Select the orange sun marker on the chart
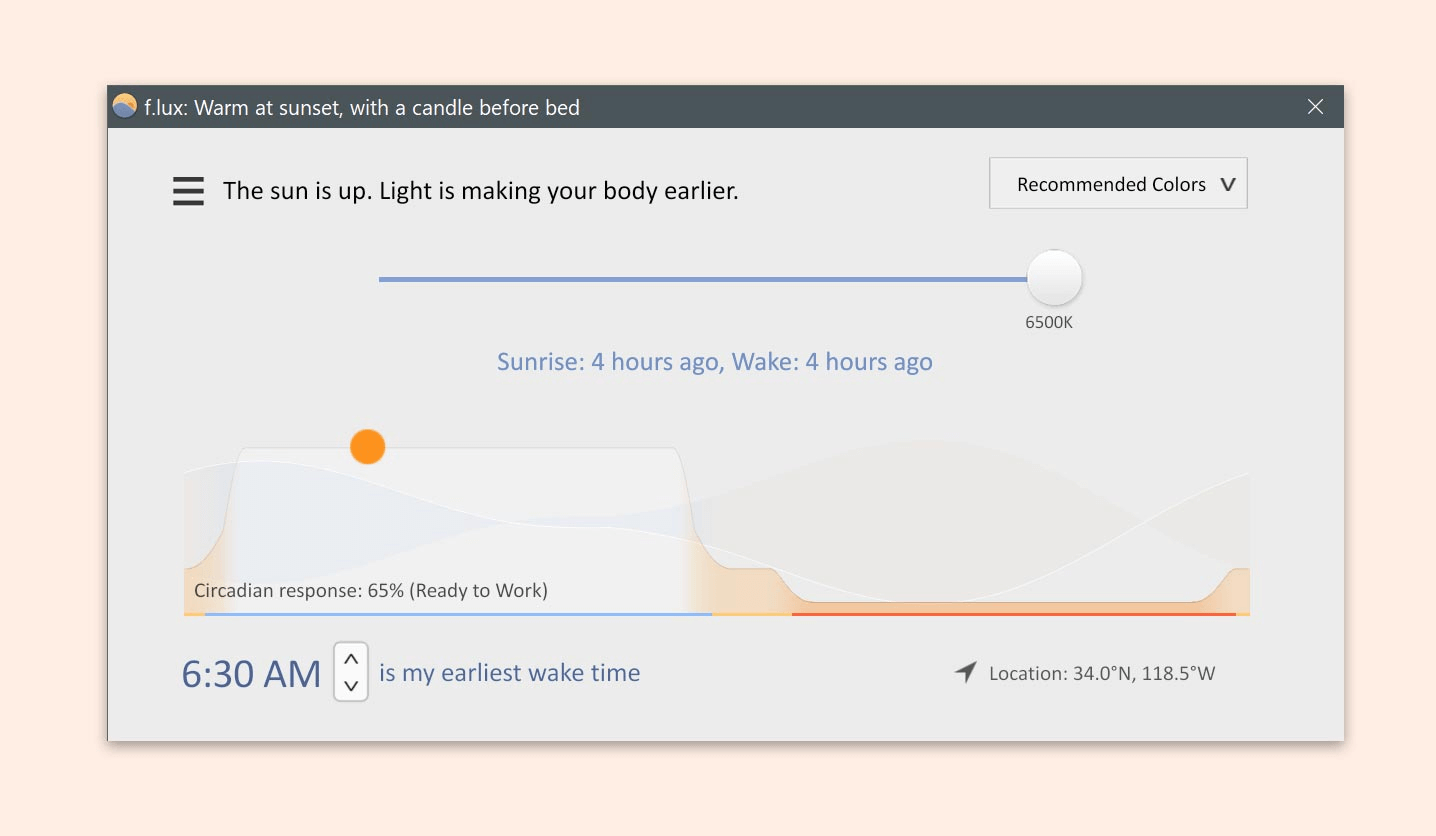The width and height of the screenshot is (1436, 836). [367, 447]
